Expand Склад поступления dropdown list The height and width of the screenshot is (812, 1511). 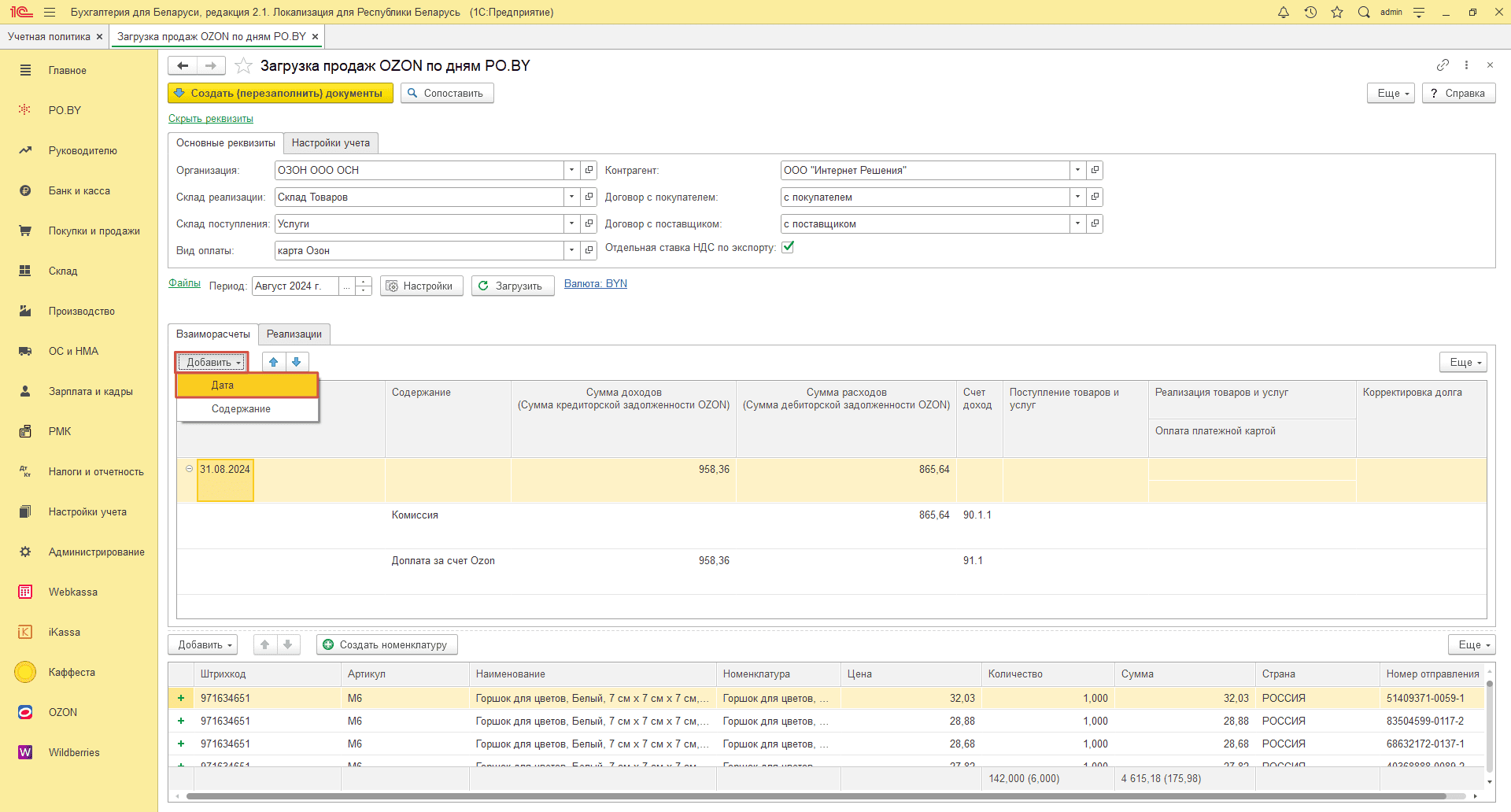point(572,223)
